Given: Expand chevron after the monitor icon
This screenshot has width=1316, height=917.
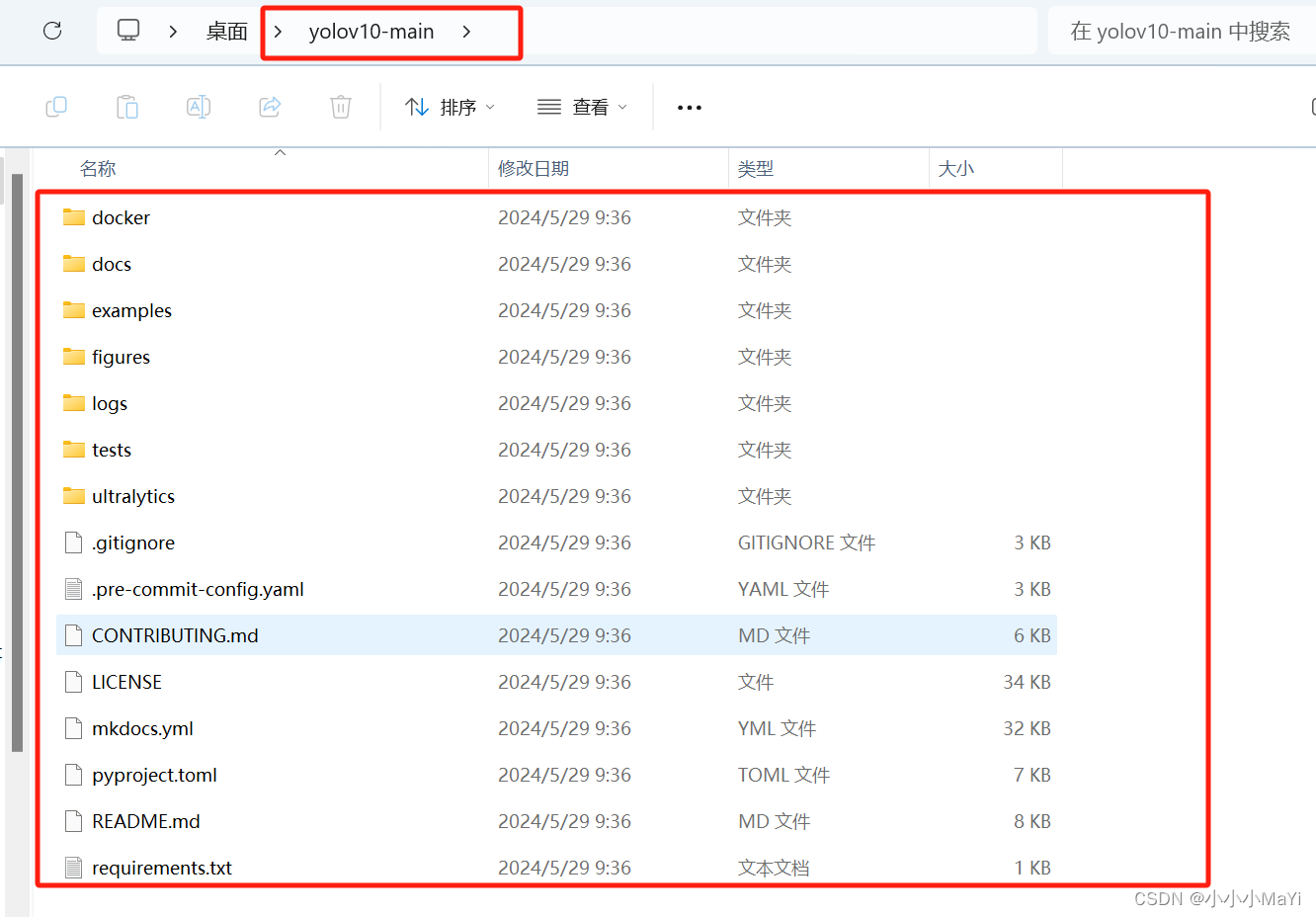Looking at the screenshot, I should click(173, 32).
